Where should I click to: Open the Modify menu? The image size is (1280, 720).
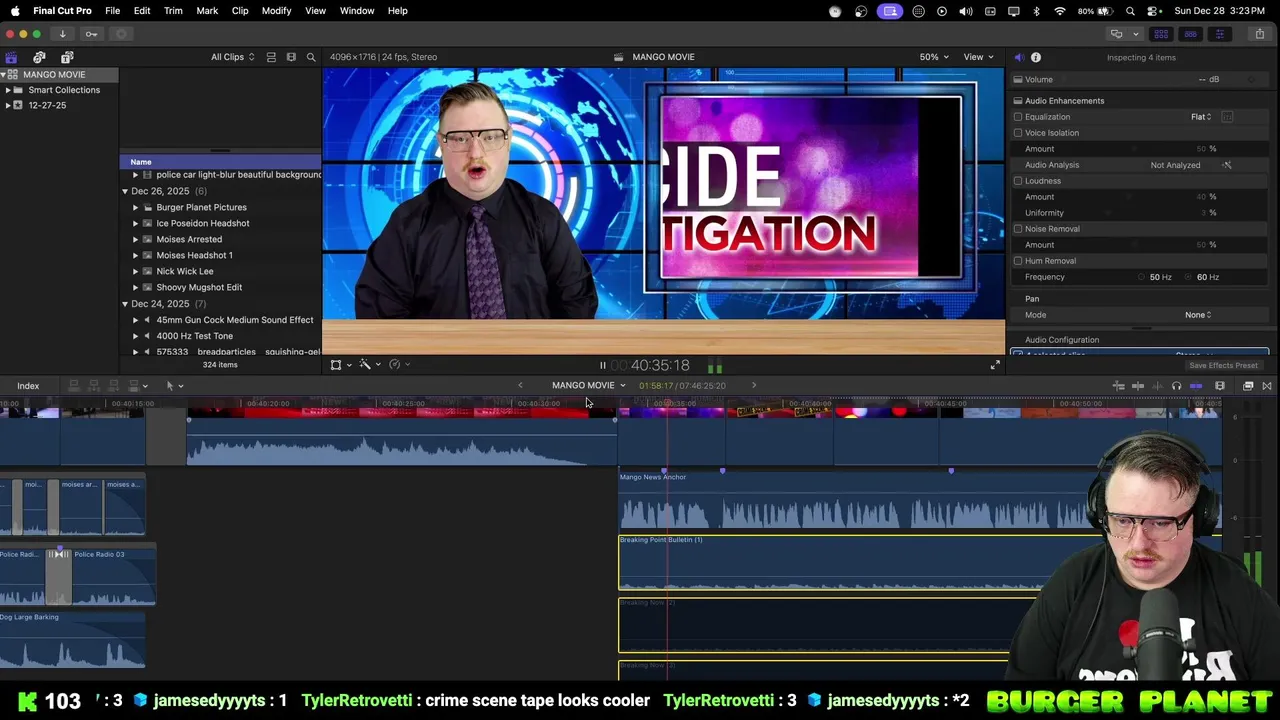276,11
